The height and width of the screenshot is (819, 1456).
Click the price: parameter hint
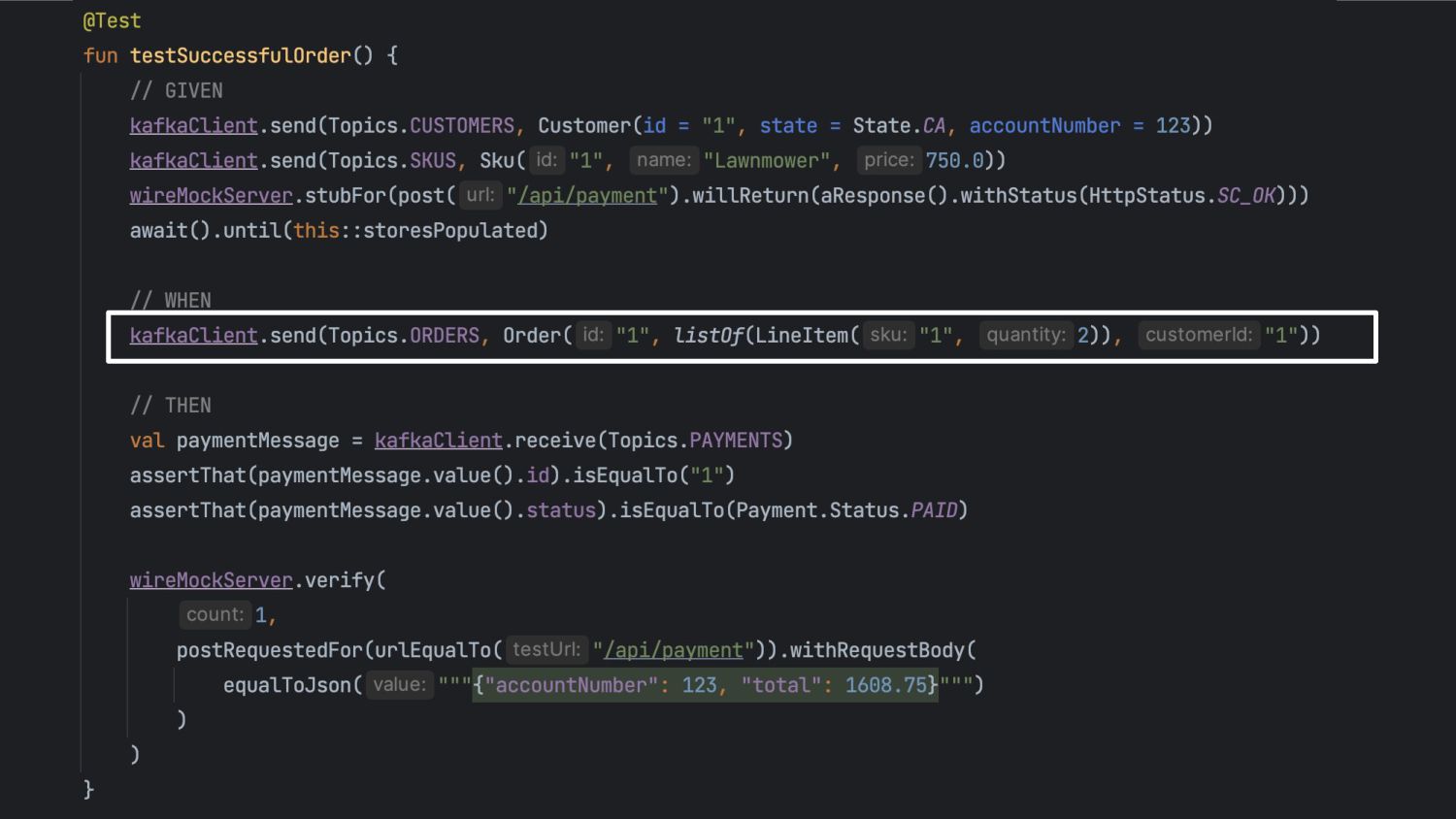coord(889,160)
